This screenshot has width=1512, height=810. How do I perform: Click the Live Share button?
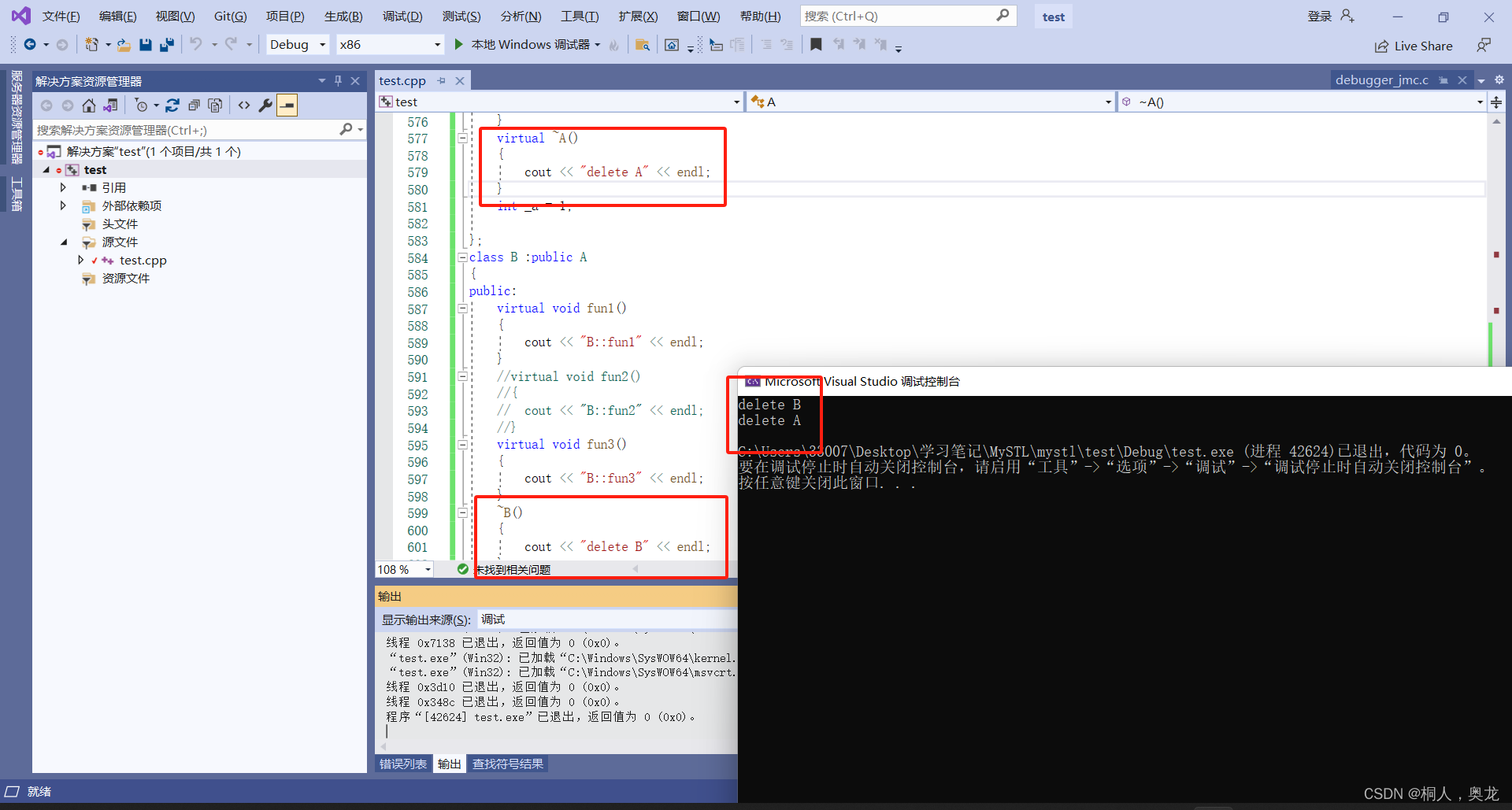click(1414, 46)
